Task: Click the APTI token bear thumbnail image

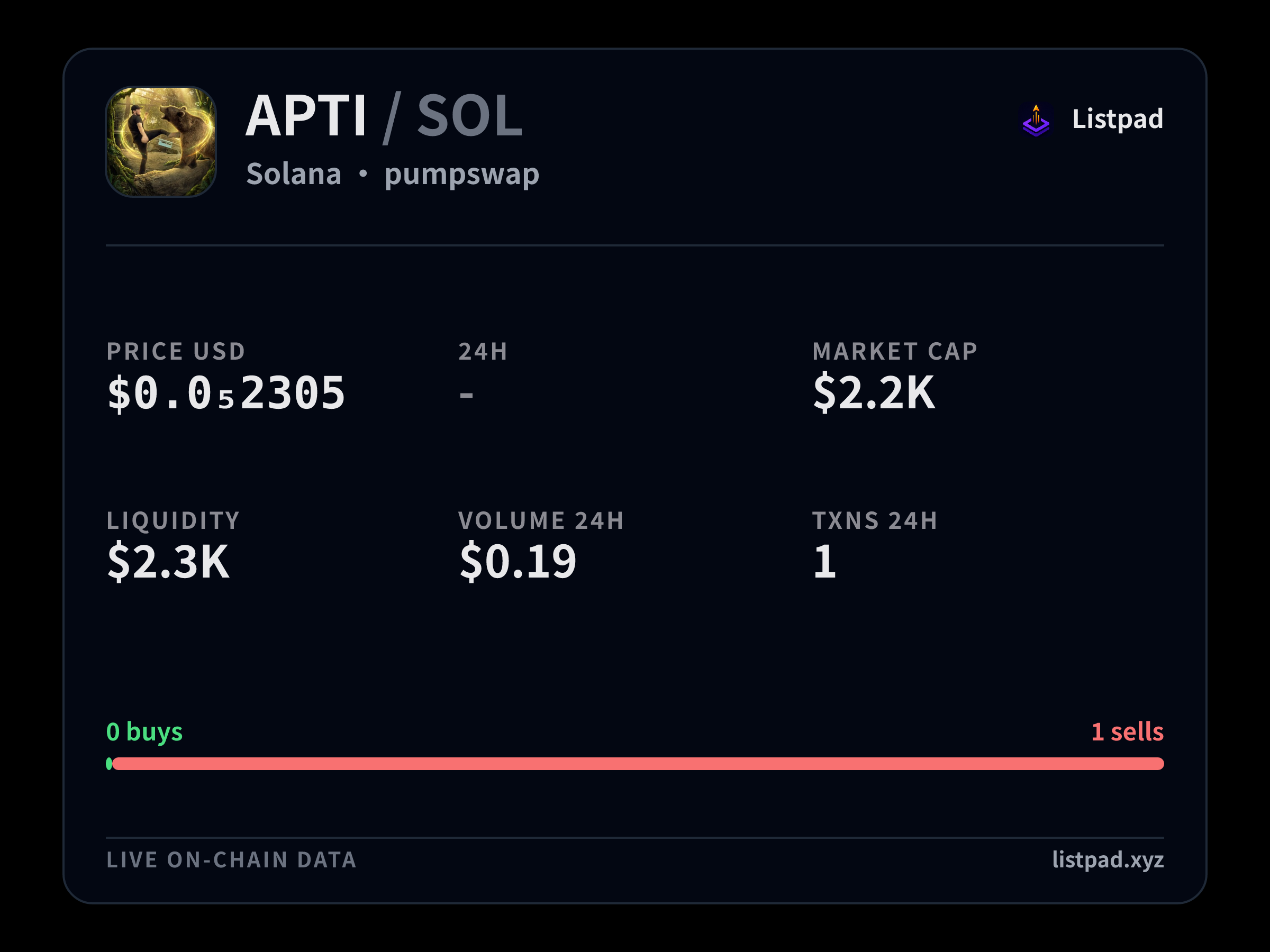Action: 161,142
